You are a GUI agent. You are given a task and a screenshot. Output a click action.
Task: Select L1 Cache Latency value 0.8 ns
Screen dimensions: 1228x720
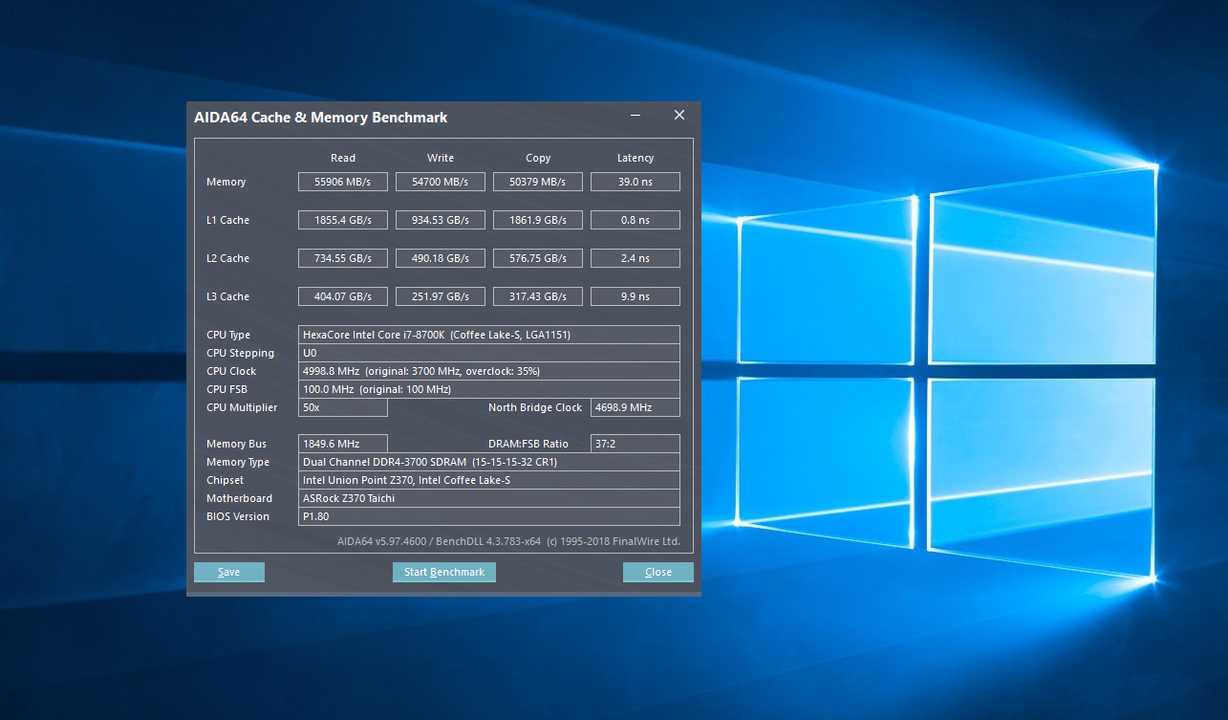(635, 220)
